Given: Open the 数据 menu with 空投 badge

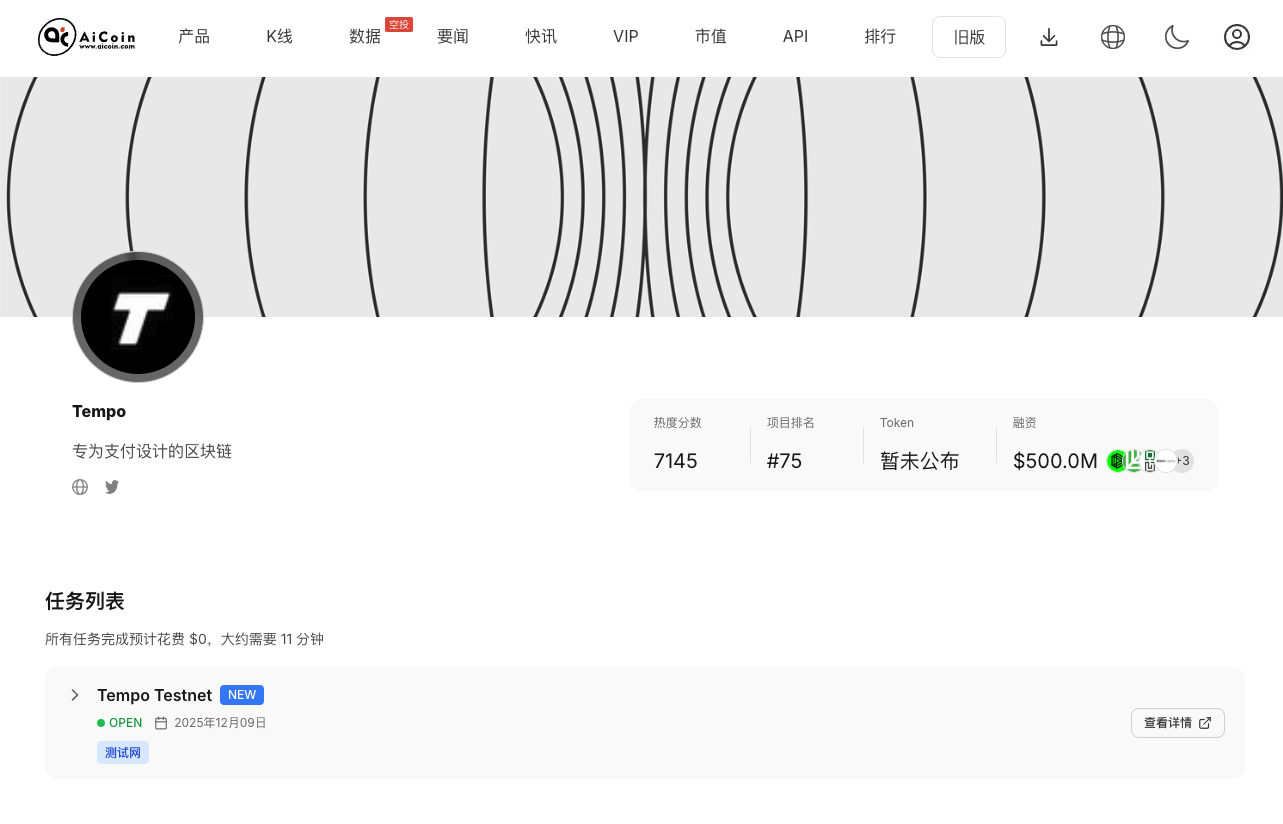Looking at the screenshot, I should [x=365, y=37].
